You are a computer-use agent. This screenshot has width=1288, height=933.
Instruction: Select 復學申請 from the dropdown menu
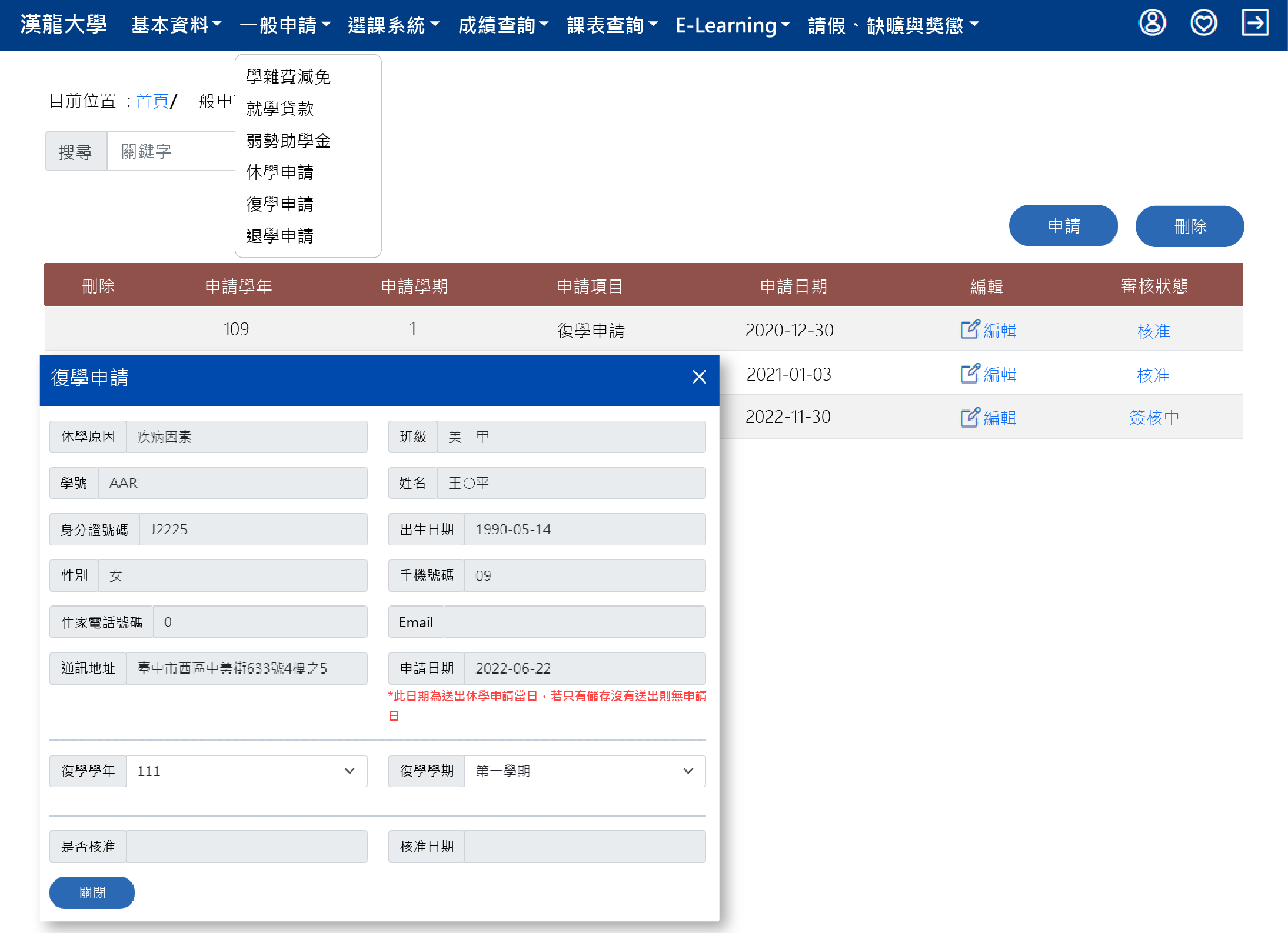click(x=279, y=204)
